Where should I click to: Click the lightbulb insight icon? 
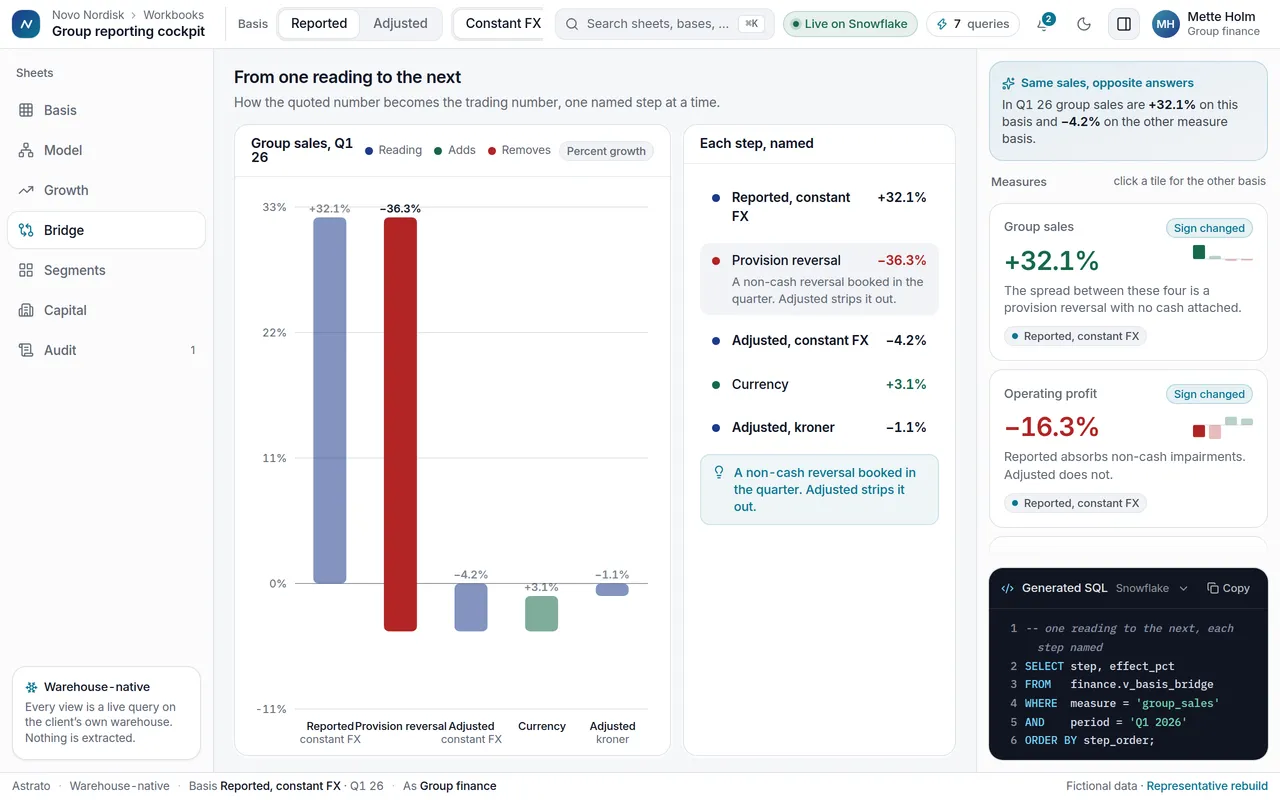click(x=718, y=473)
